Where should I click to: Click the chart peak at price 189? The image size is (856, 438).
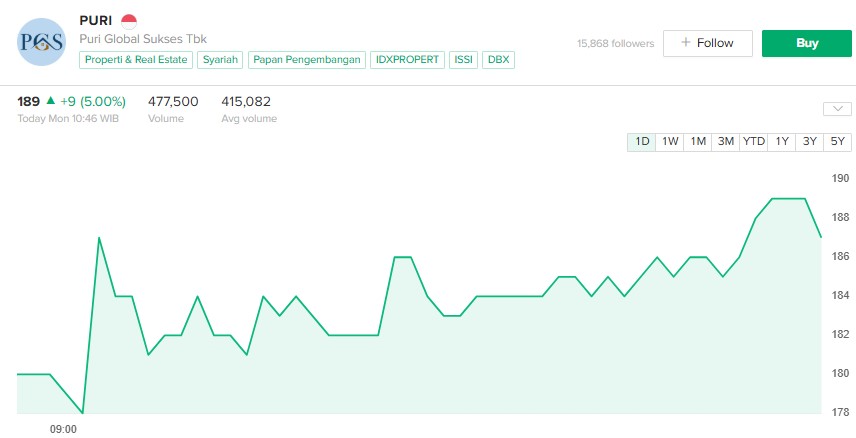[788, 199]
